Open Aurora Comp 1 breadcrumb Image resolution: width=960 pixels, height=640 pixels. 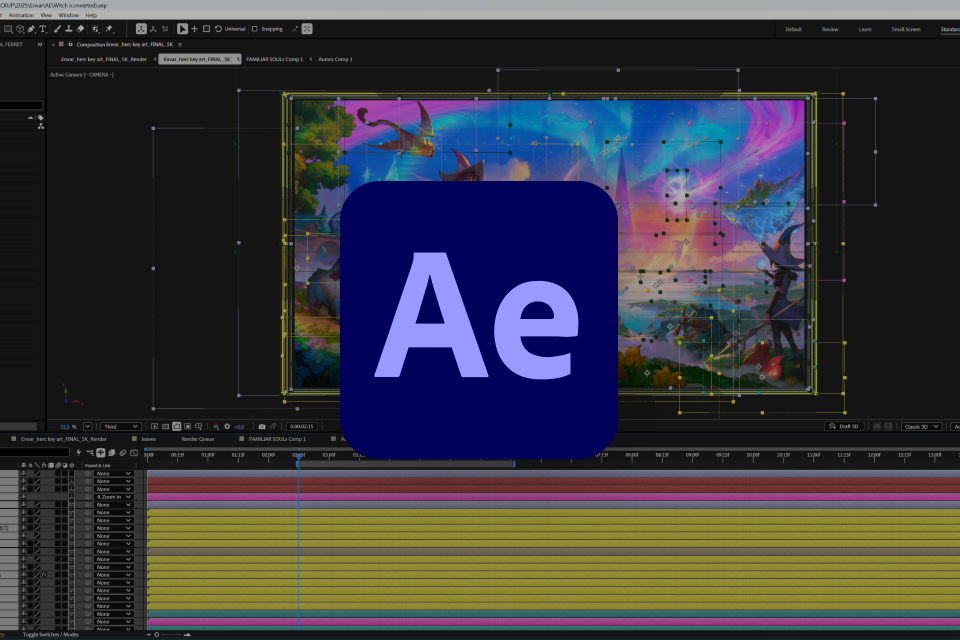point(335,59)
